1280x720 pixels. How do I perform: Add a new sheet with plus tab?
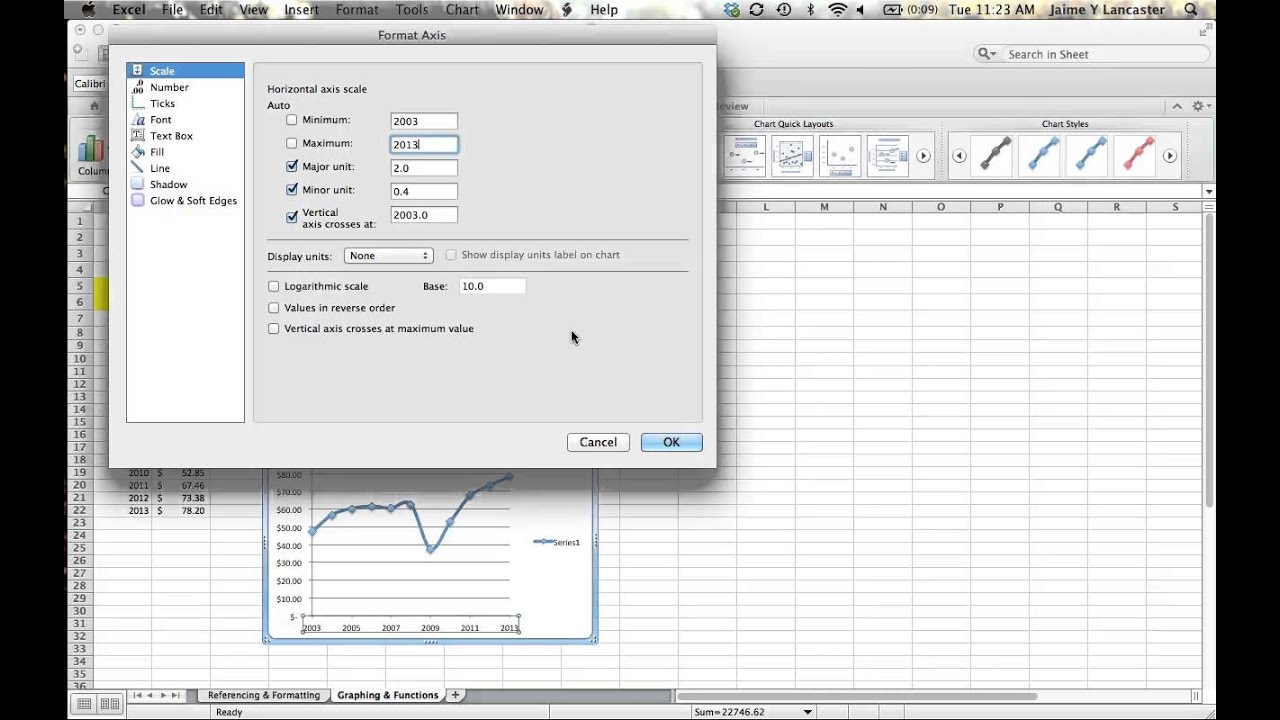pos(455,695)
